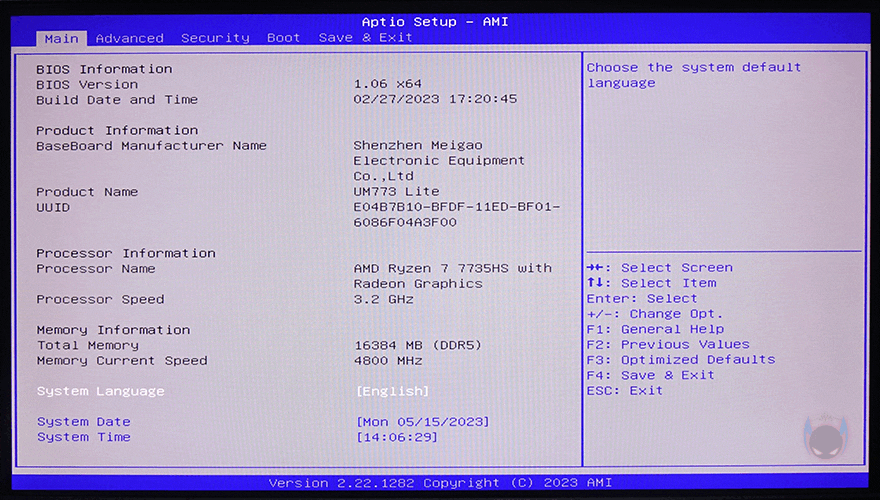Click the BIOS Information heading
The width and height of the screenshot is (880, 500).
[x=104, y=69]
